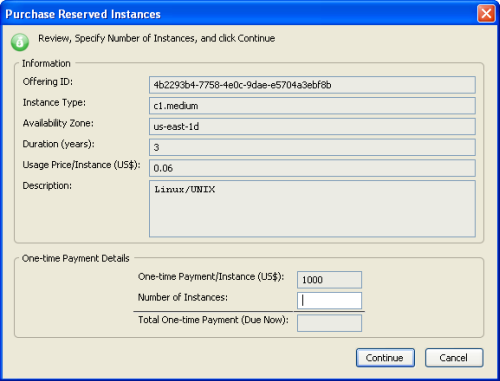This screenshot has width=500, height=381.
Task: Click the One-time Payment Details group label
Action: pos(76,258)
